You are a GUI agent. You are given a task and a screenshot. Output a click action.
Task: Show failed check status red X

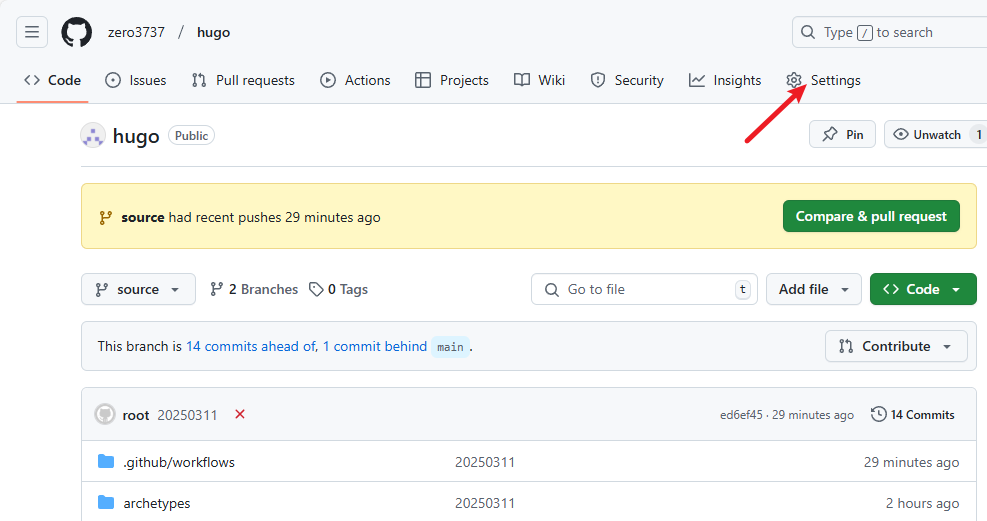[x=240, y=414]
